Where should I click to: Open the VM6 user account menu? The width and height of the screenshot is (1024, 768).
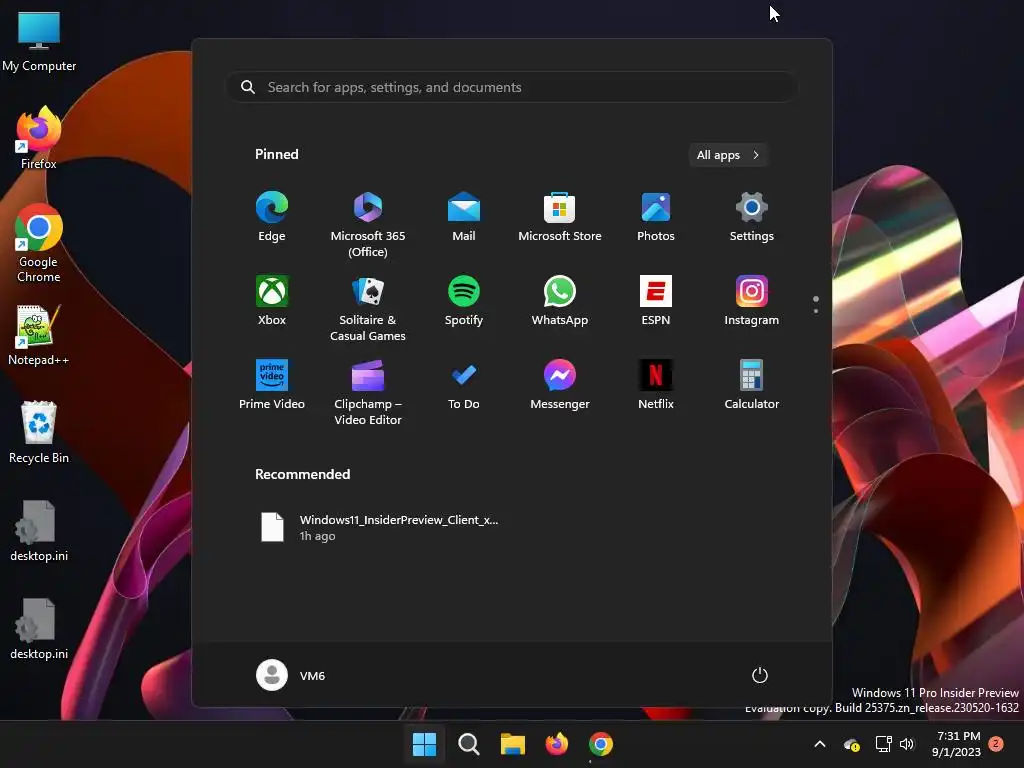pos(291,675)
